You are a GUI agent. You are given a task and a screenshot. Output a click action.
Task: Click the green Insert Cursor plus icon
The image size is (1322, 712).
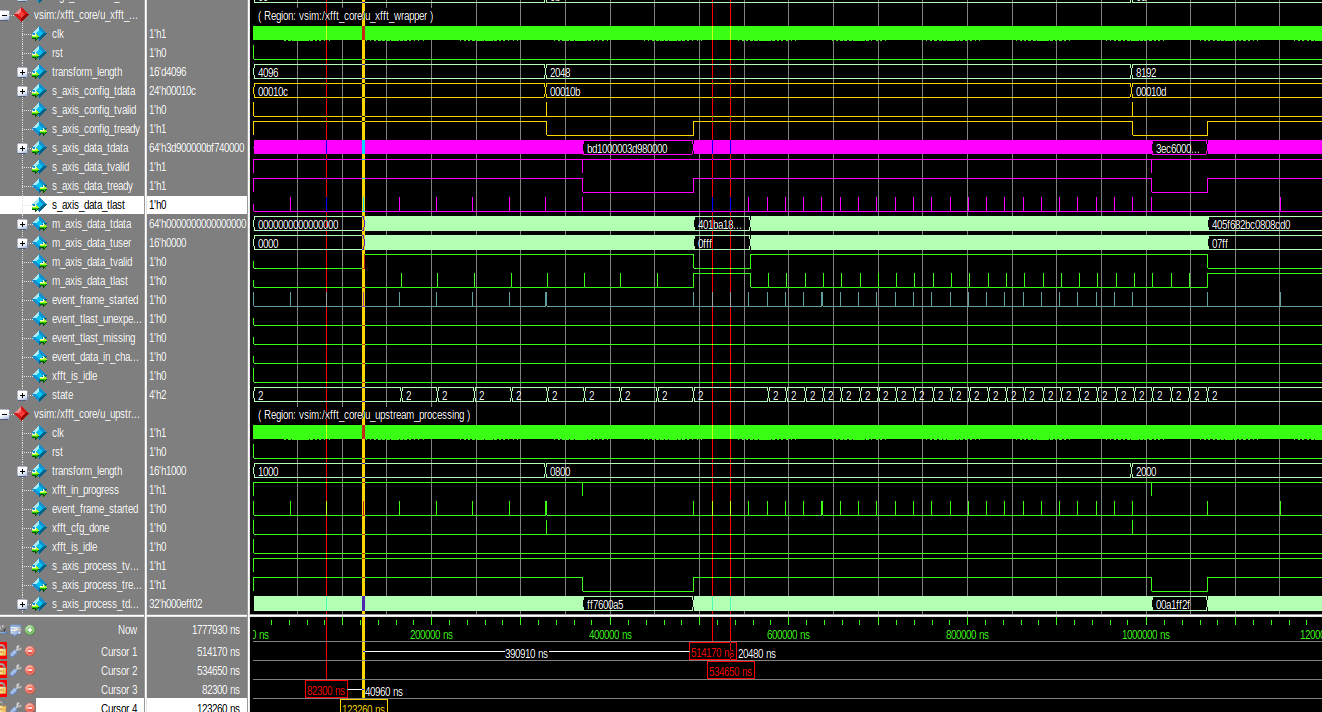30,630
